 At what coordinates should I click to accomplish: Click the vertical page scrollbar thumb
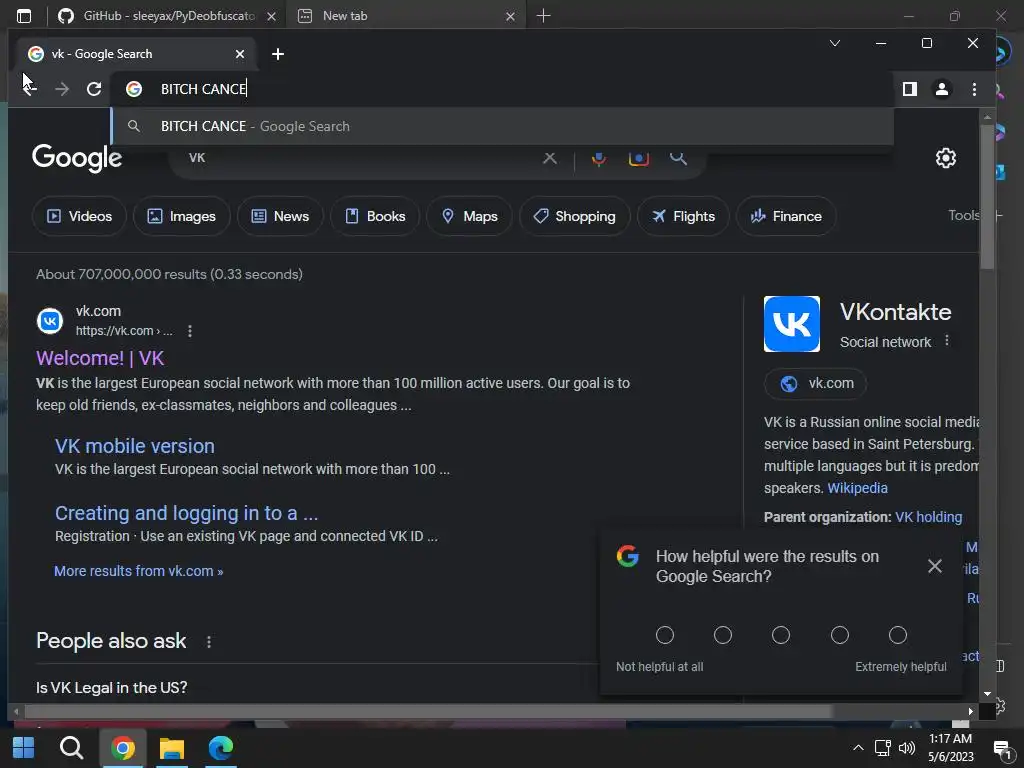987,195
